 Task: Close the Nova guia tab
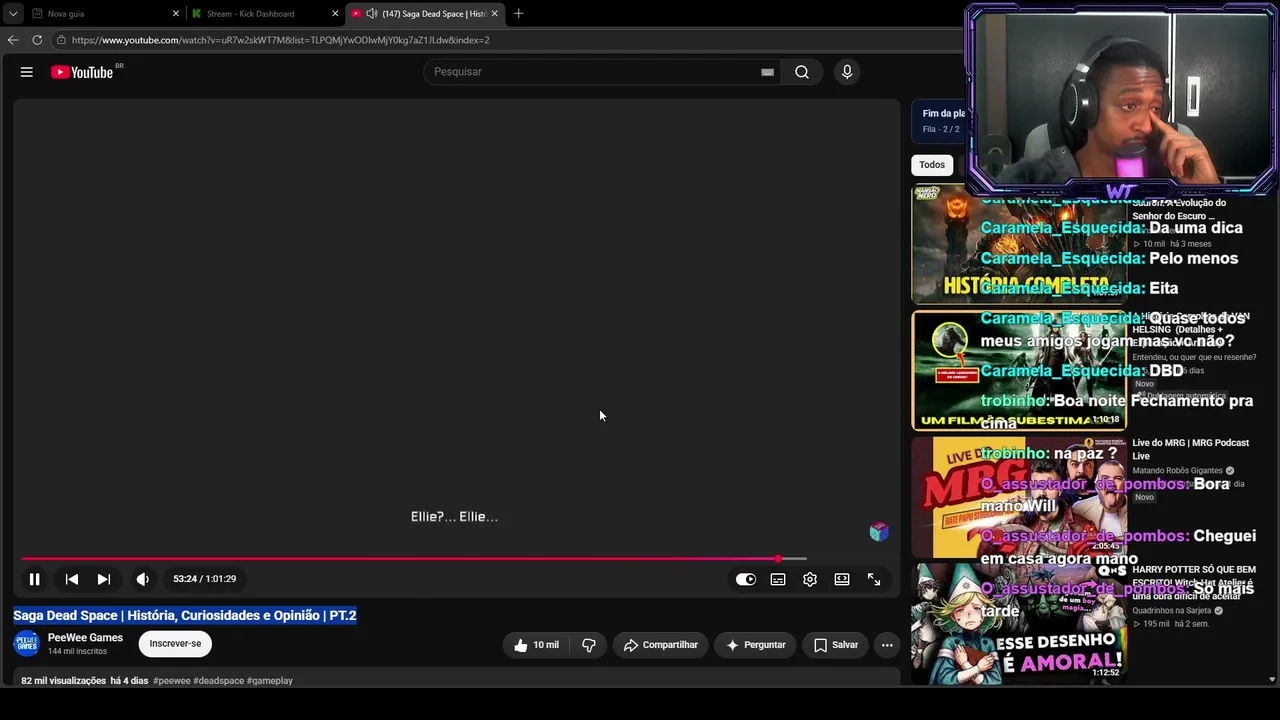[x=176, y=14]
